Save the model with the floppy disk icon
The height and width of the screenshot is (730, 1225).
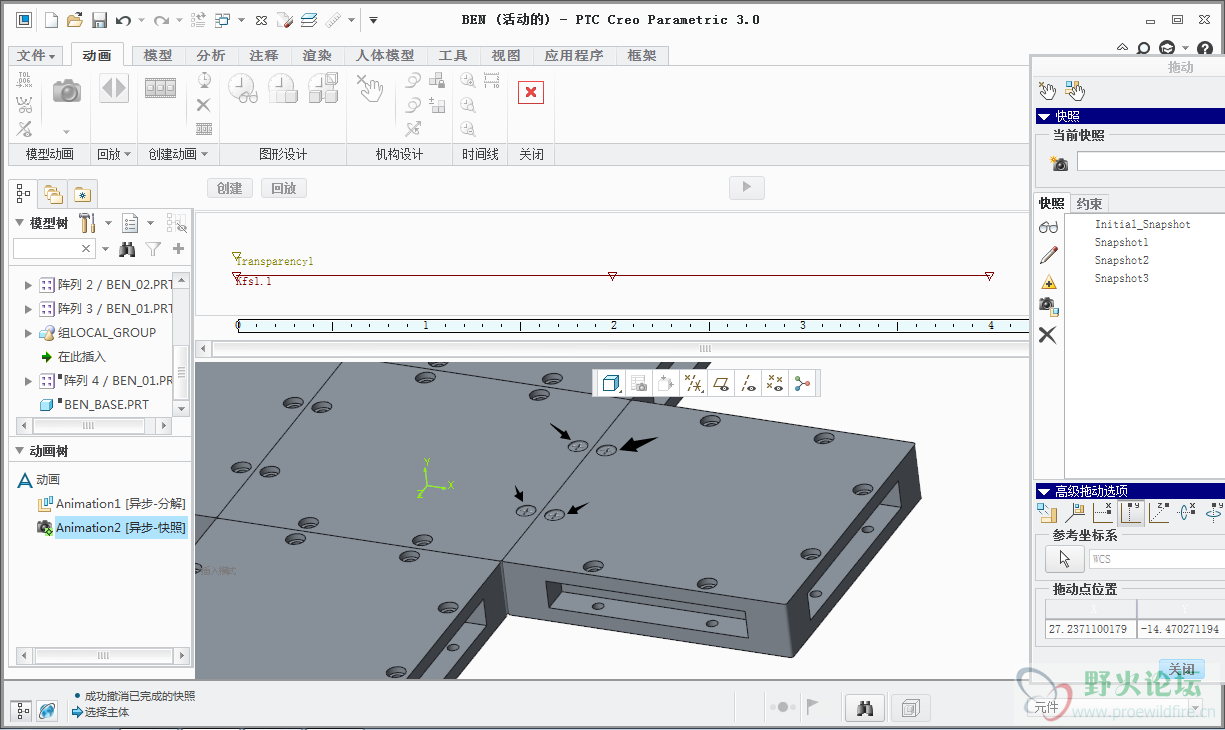[99, 19]
